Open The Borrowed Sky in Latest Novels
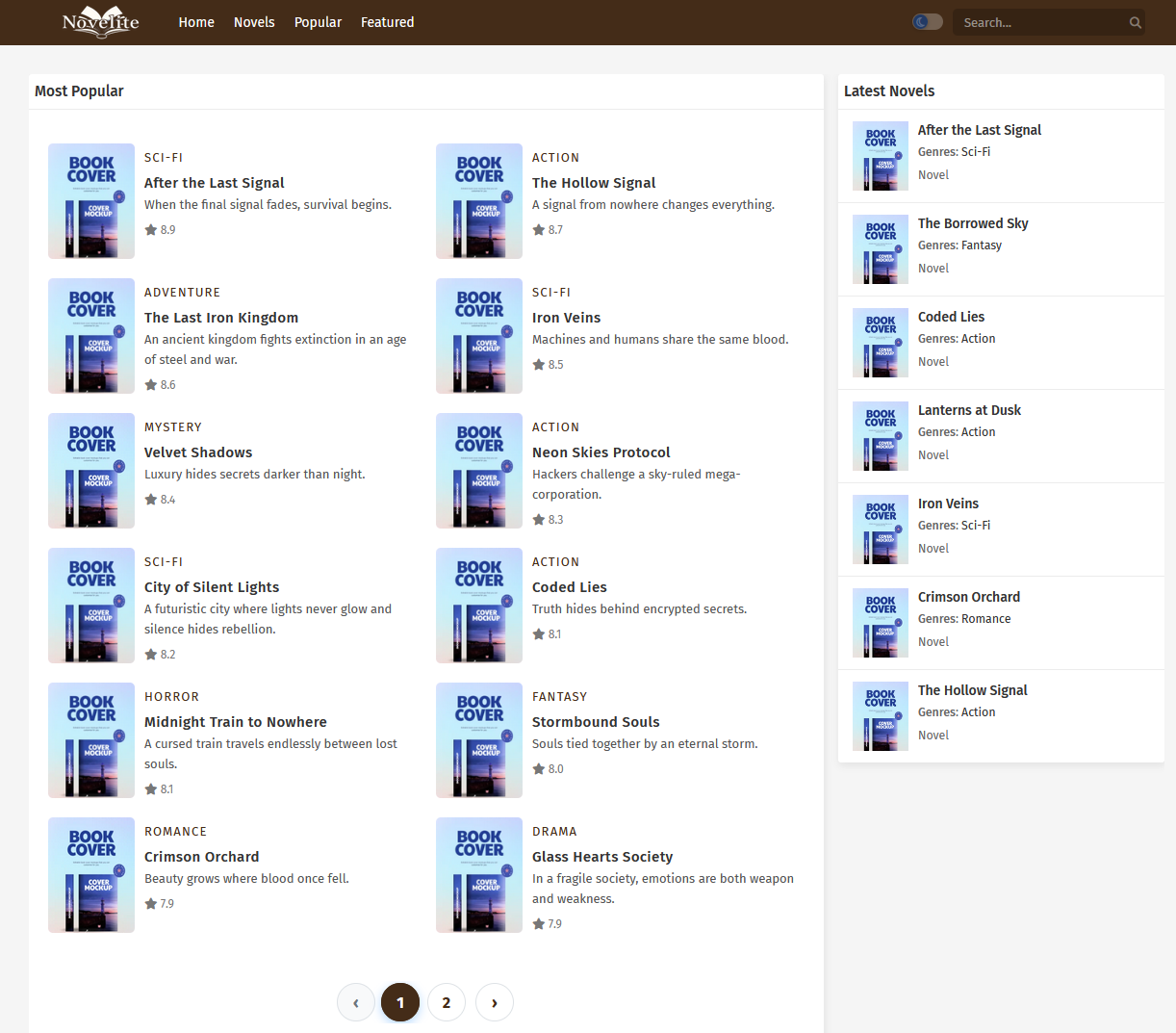The height and width of the screenshot is (1033, 1176). tap(973, 223)
